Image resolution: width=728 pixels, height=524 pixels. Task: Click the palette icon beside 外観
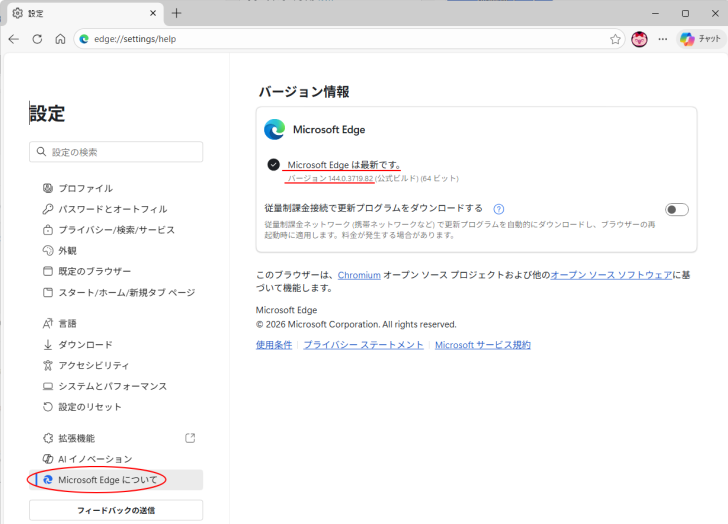tap(48, 251)
